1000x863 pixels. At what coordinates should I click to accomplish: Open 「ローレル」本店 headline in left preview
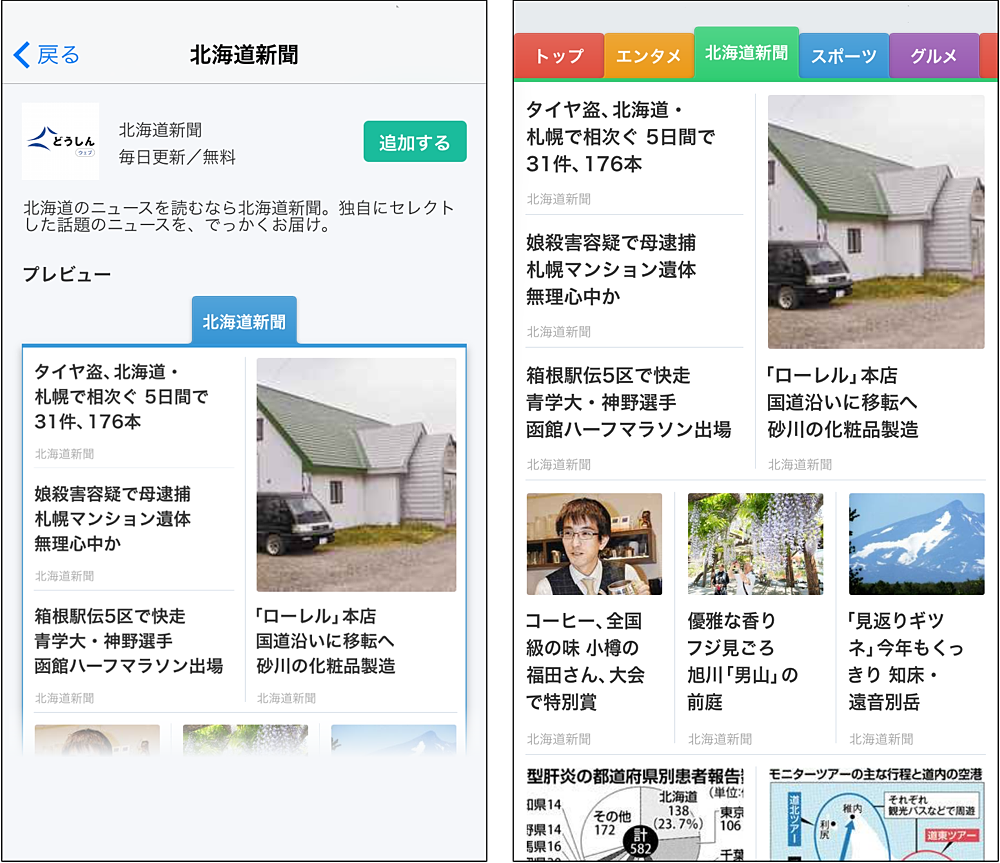[x=326, y=641]
